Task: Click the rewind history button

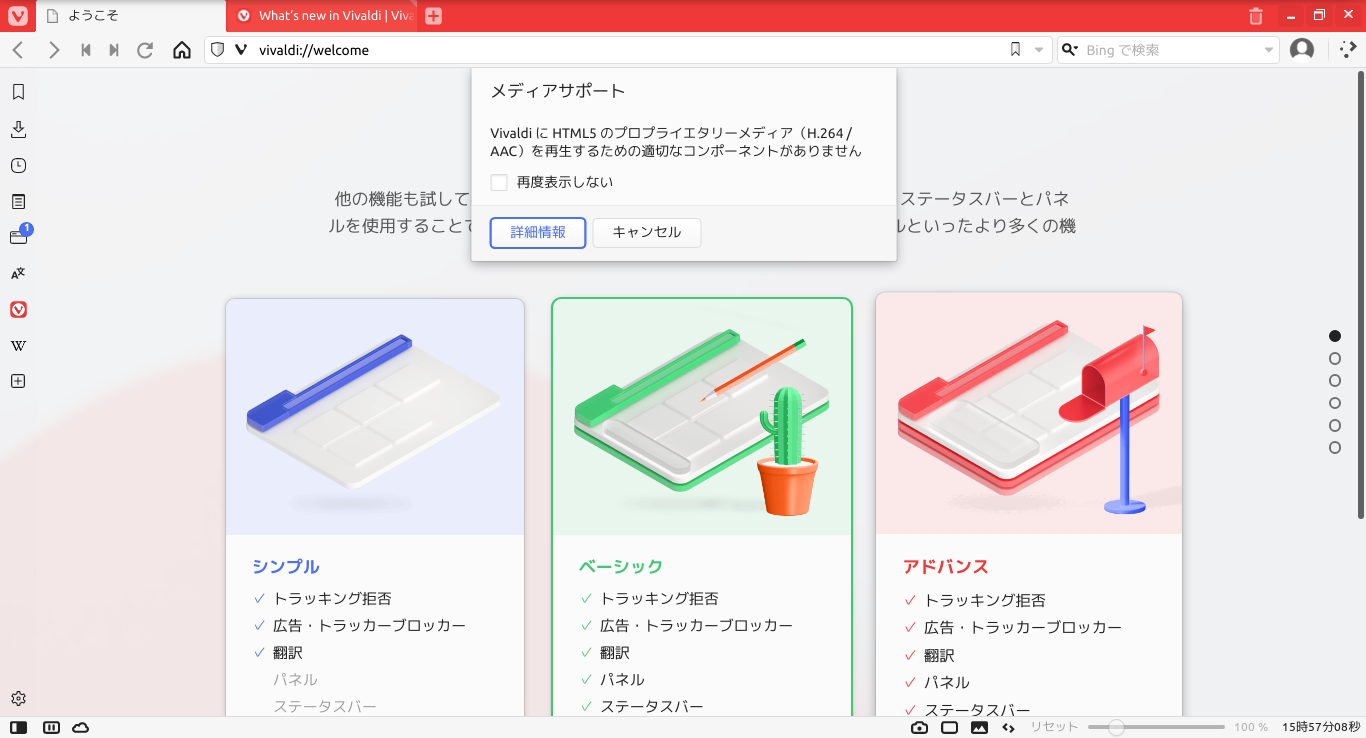Action: pos(86,50)
